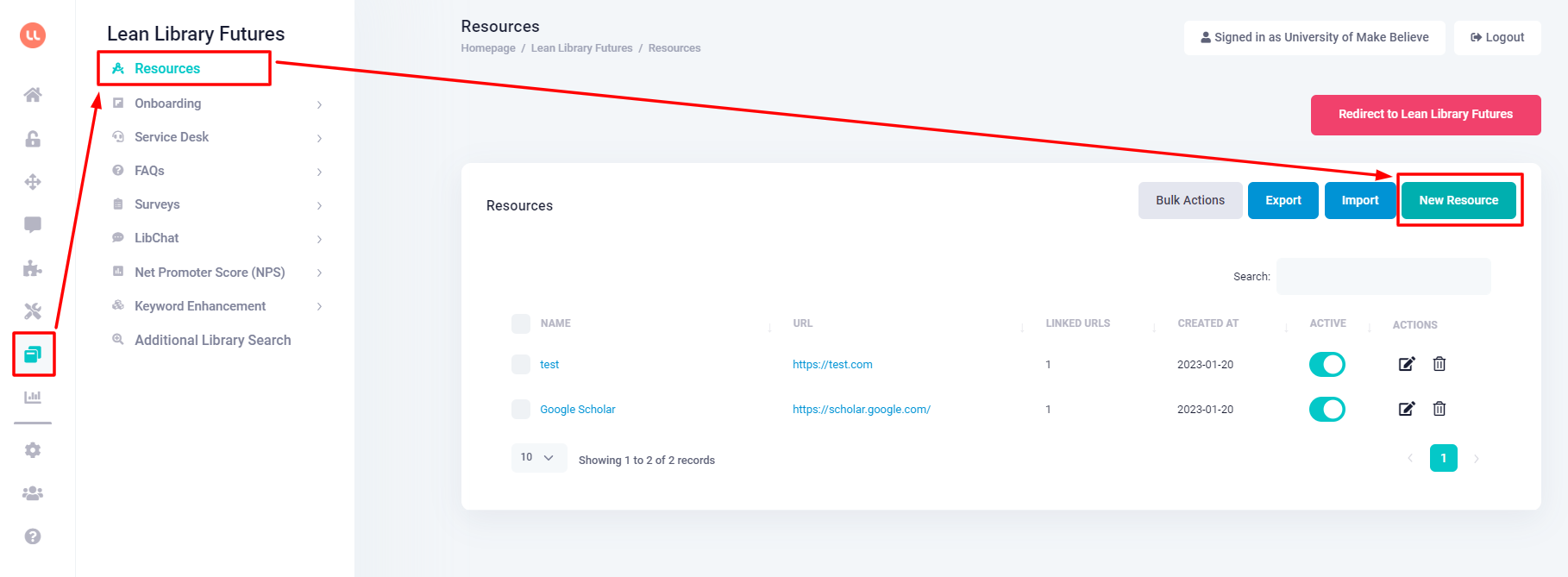Open the Service Desk menu item

point(172,137)
